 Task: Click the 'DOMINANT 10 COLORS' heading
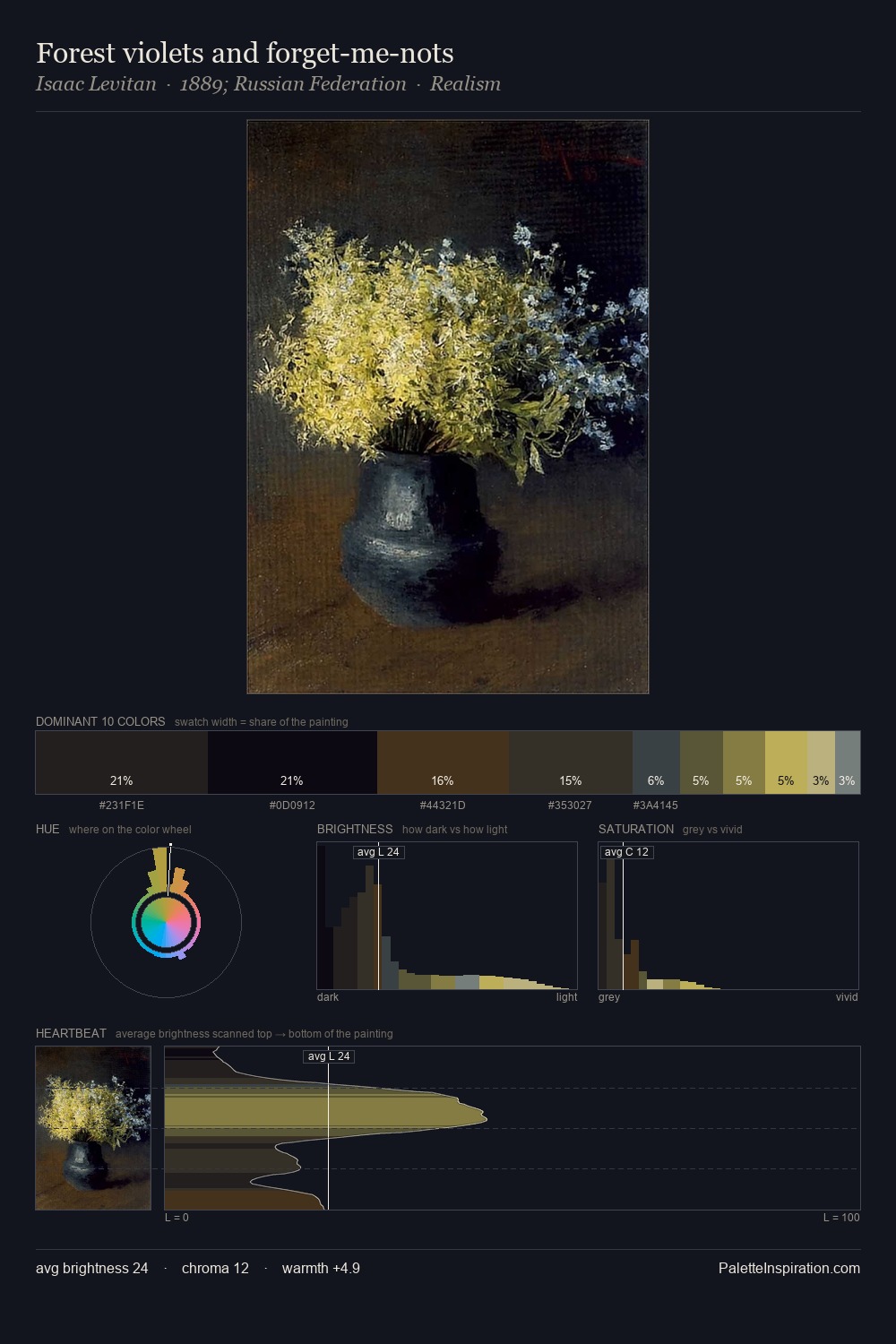point(100,721)
